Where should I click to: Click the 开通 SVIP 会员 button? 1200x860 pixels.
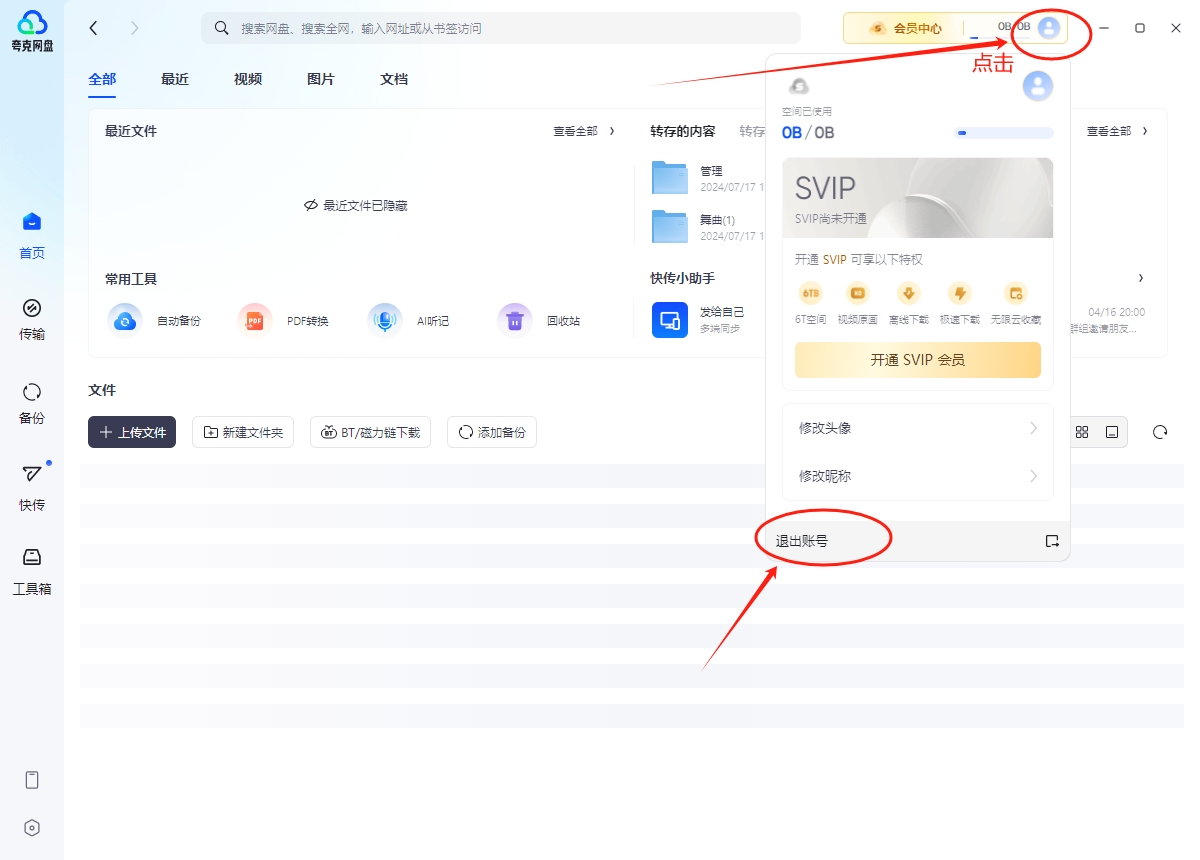click(x=918, y=360)
